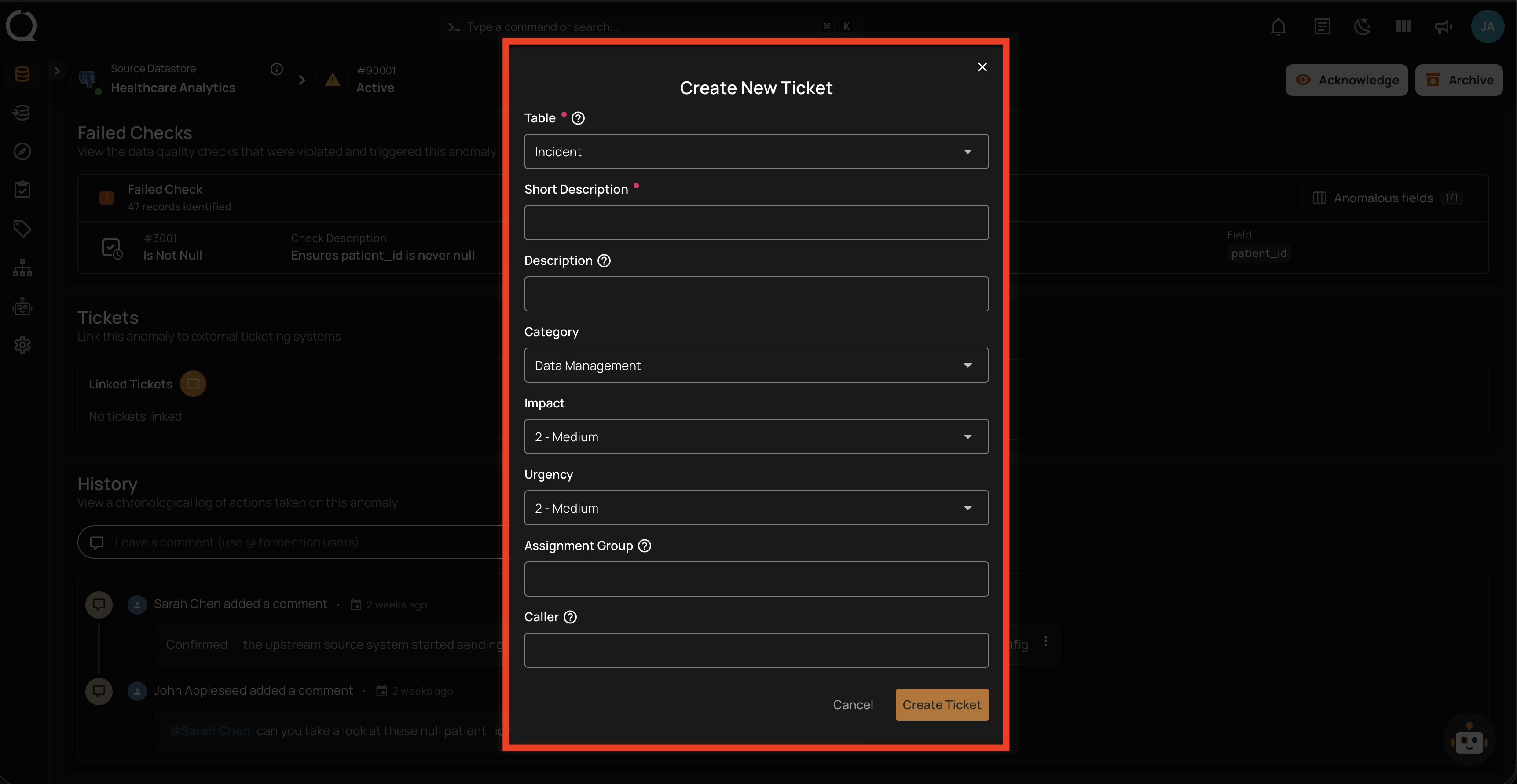Click the "No tickets linked" text
The width and height of the screenshot is (1517, 784).
click(136, 417)
